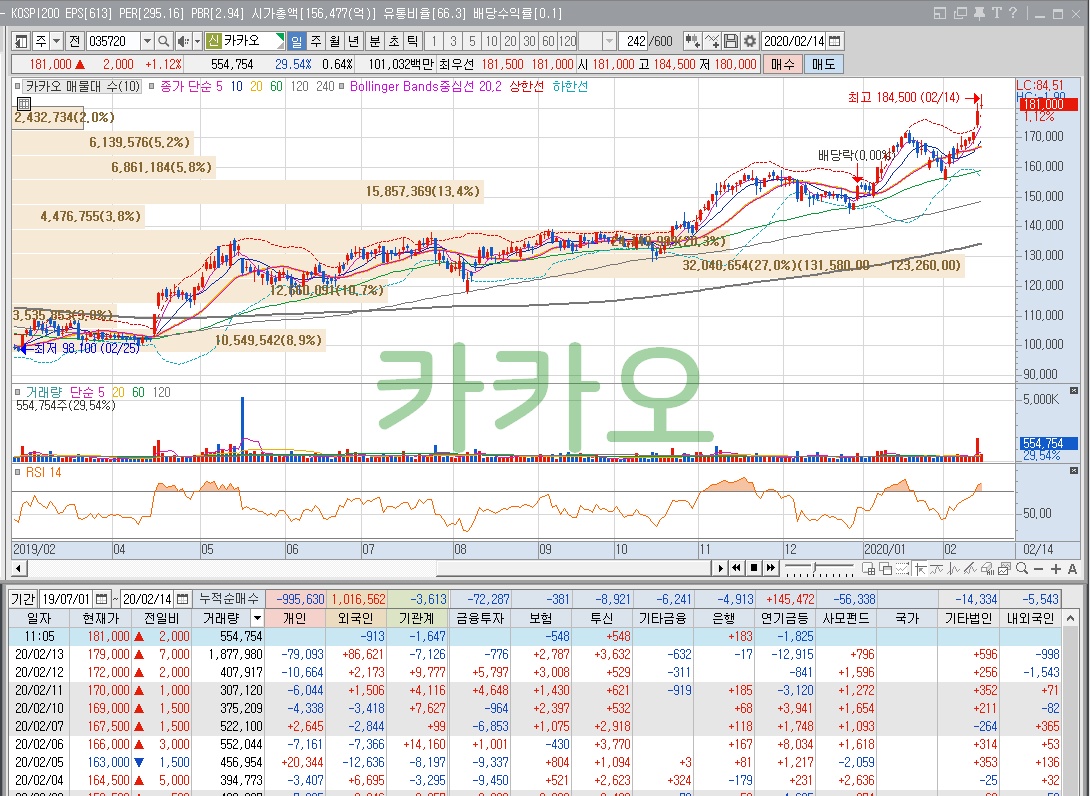
Task: Select the monthly 월 period button
Action: pyautogui.click(x=334, y=41)
